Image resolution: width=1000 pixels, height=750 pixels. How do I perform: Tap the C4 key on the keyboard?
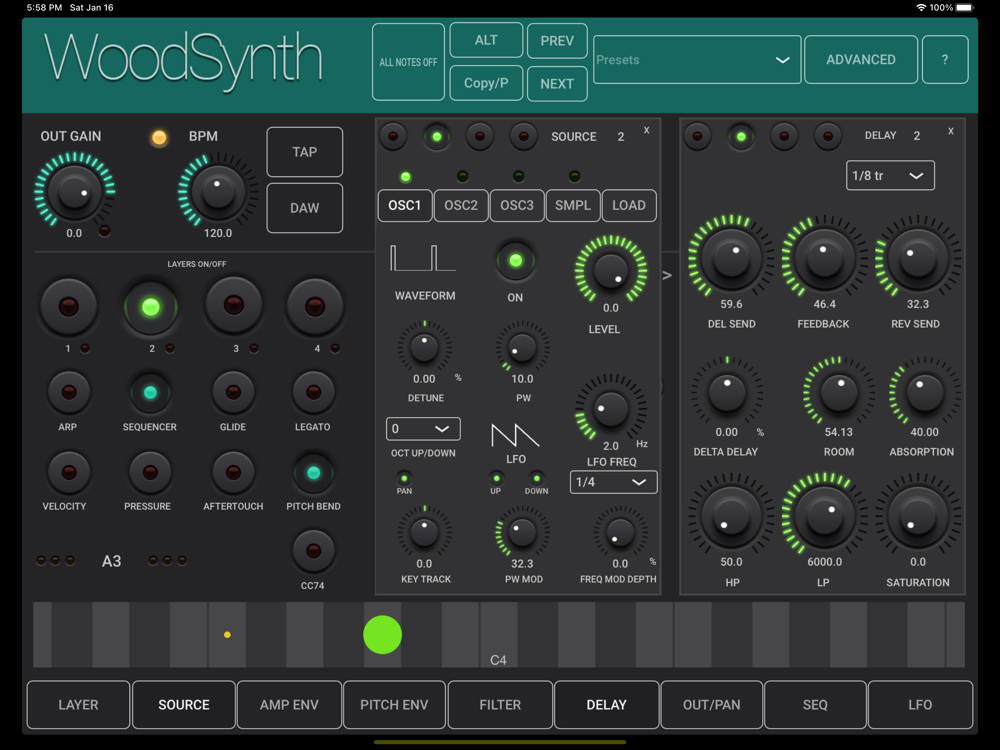tap(499, 635)
